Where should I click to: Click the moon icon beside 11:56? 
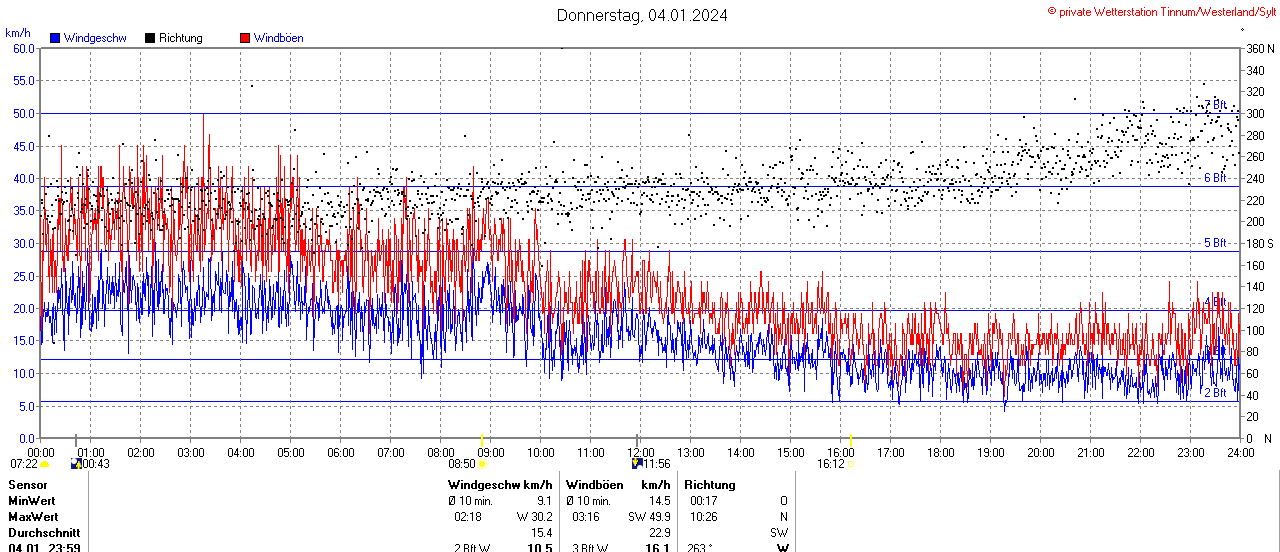coord(637,464)
